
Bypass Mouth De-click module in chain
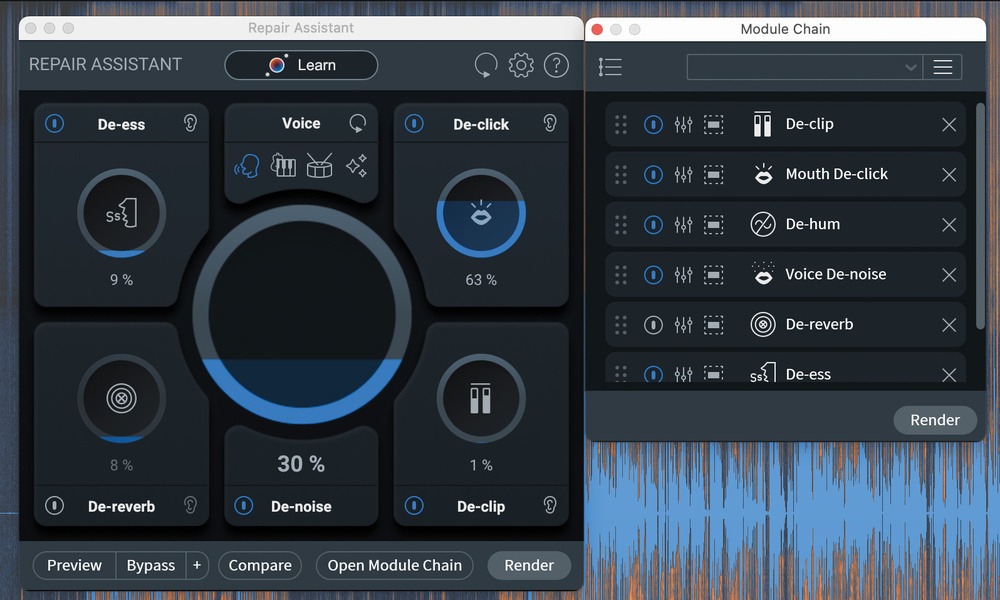[653, 174]
